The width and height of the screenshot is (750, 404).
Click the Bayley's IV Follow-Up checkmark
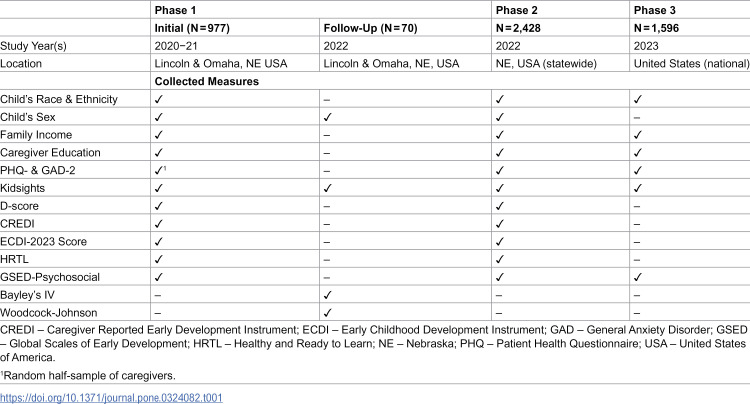[x=328, y=295]
